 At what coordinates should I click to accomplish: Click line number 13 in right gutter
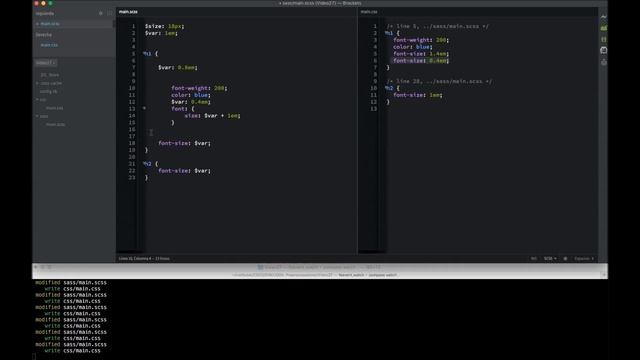point(373,109)
